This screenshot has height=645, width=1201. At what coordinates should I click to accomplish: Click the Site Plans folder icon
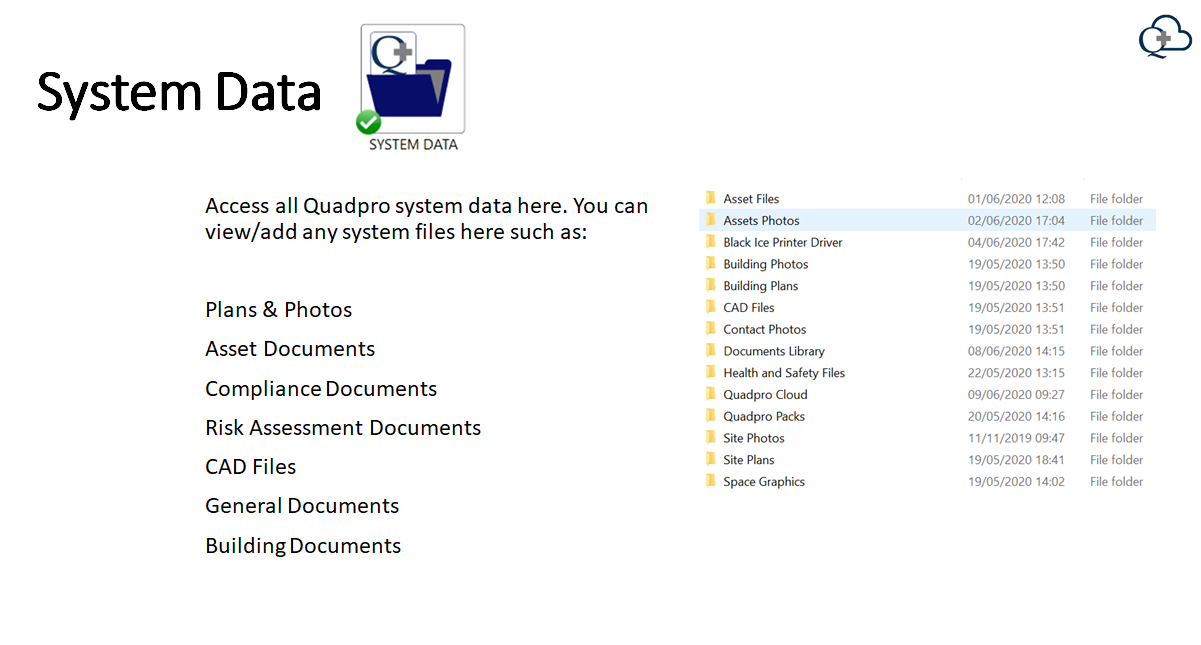coord(711,460)
